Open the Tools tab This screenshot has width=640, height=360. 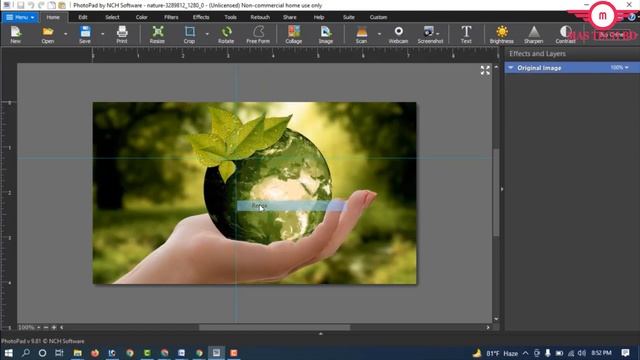[x=230, y=17]
